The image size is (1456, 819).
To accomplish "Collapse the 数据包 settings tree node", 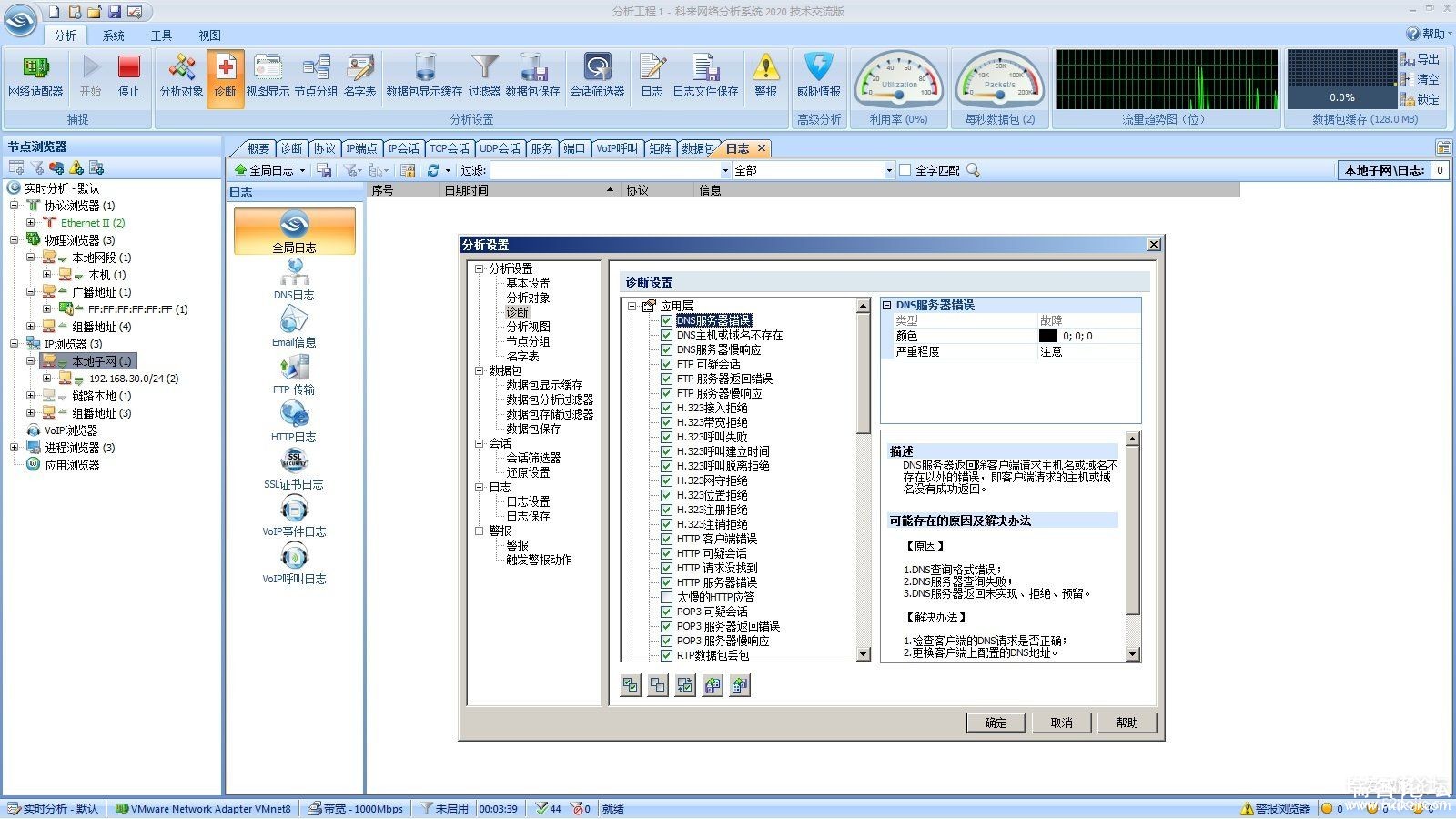I will (x=479, y=370).
